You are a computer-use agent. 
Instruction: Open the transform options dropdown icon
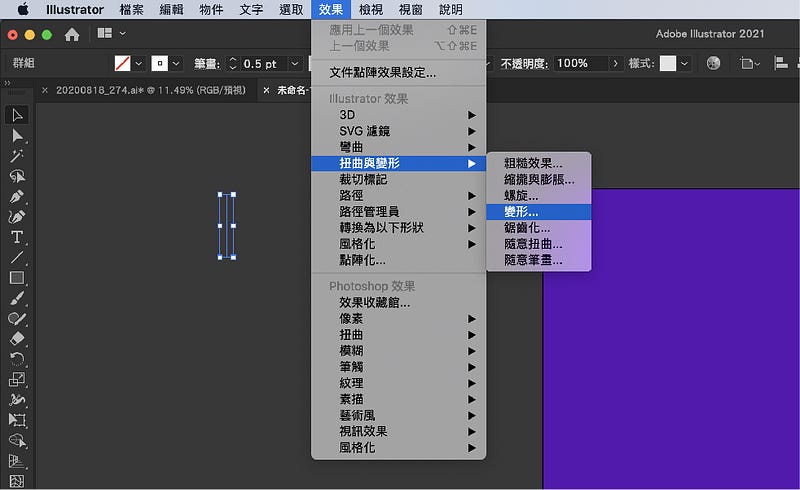point(749,63)
